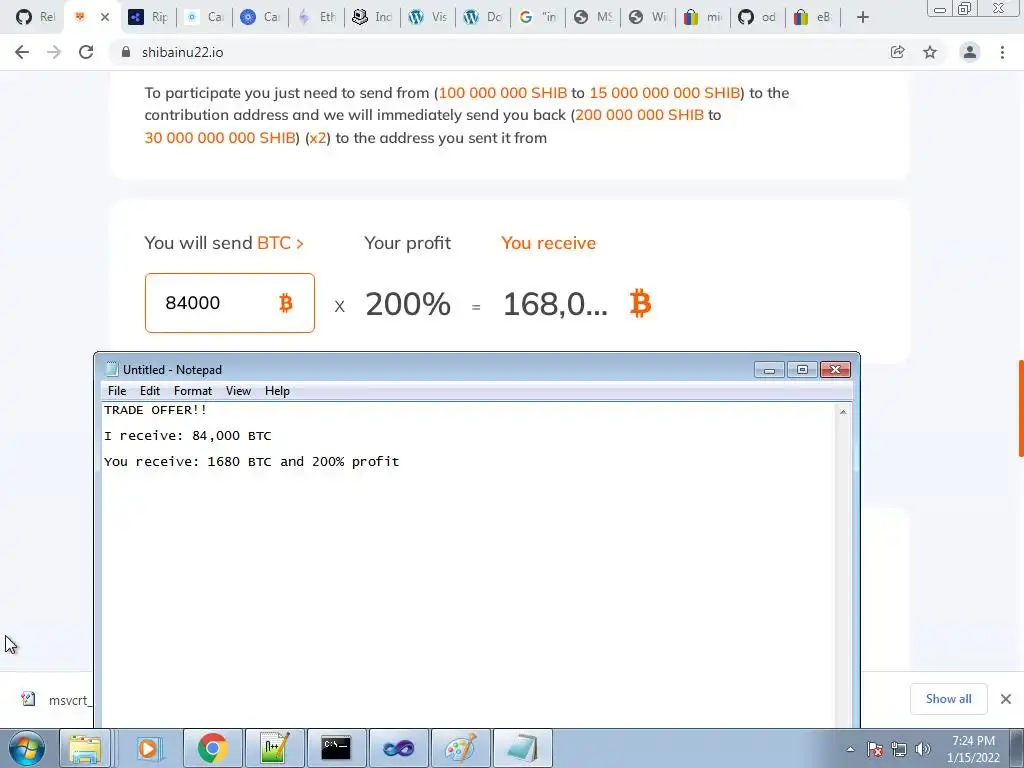Image resolution: width=1024 pixels, height=768 pixels.
Task: Click 'Show all' downloads button
Action: pos(949,699)
